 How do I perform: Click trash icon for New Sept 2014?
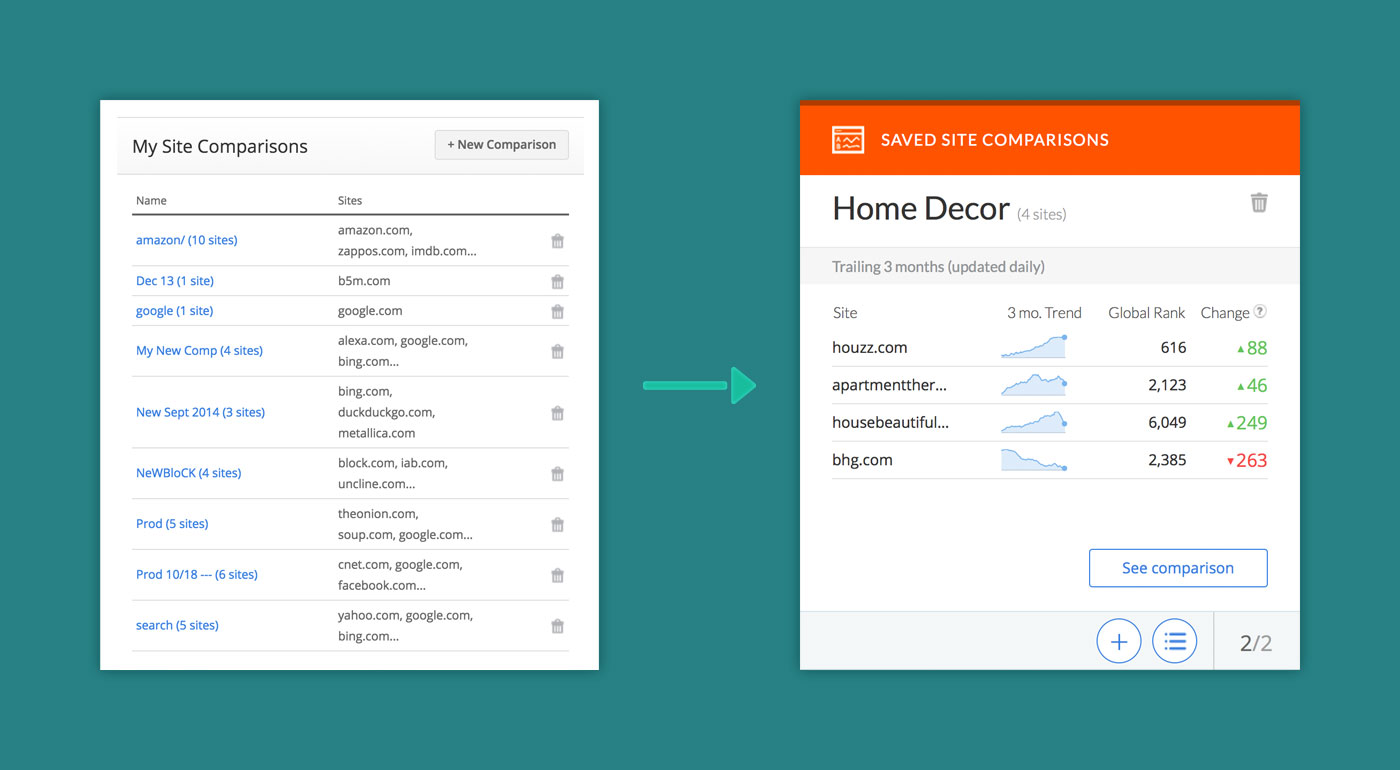558,413
